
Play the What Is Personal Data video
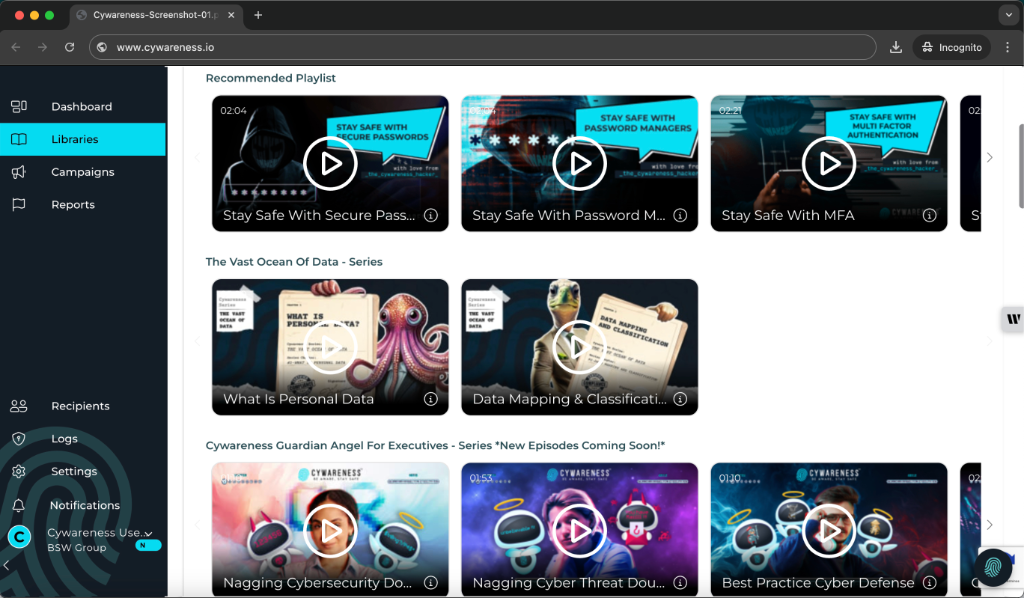[x=330, y=347]
